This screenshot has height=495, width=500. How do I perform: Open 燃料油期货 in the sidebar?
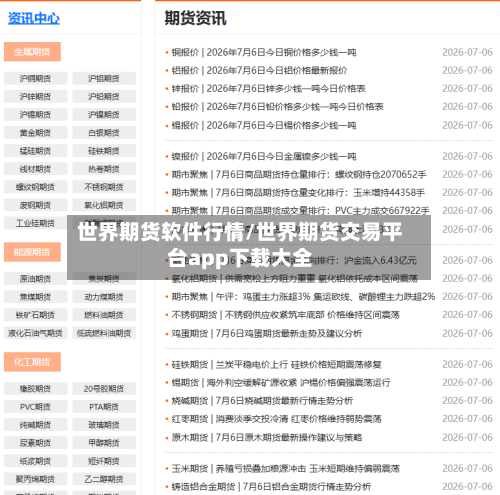[104, 314]
